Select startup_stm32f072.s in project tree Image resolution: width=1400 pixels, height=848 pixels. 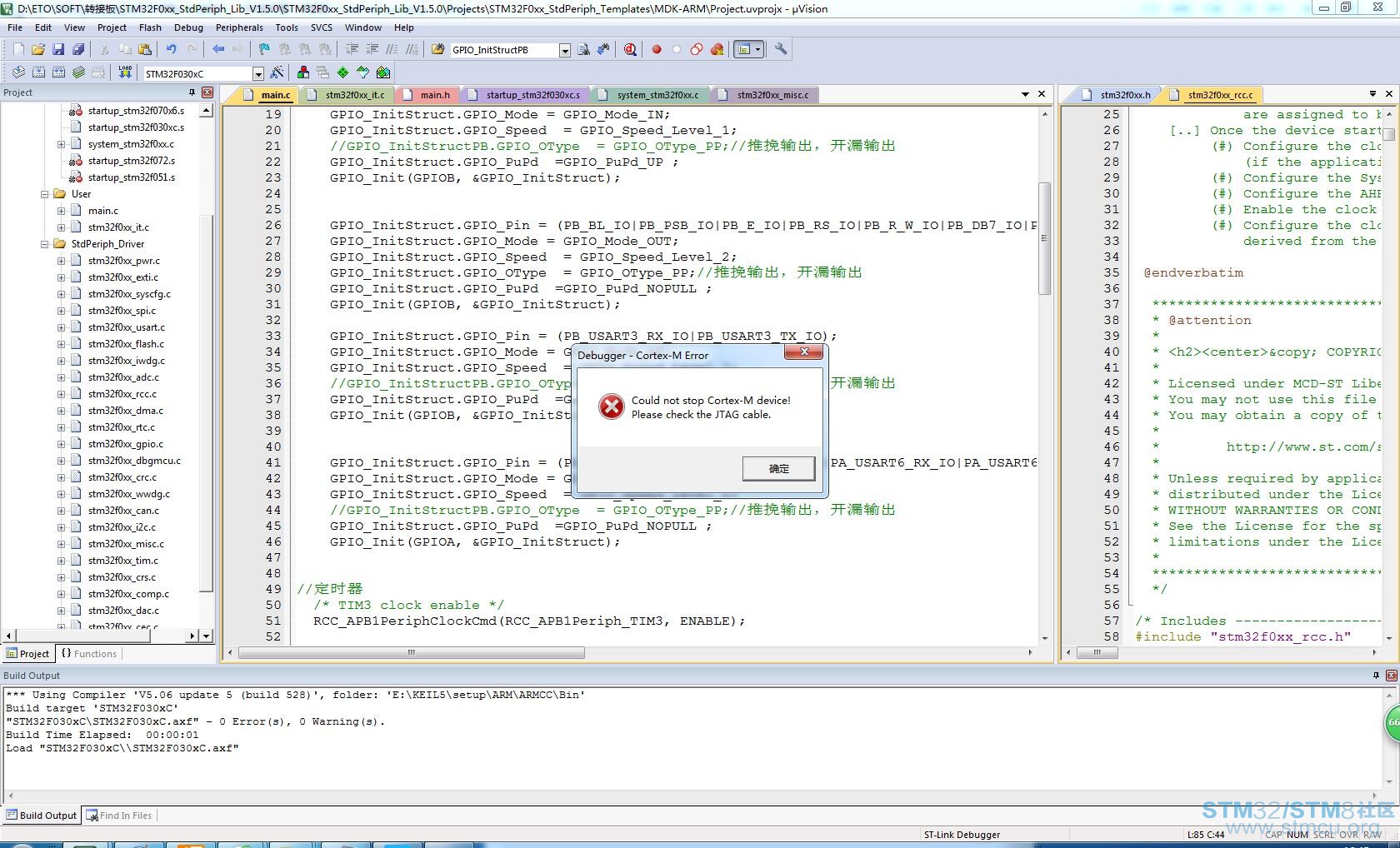132,161
